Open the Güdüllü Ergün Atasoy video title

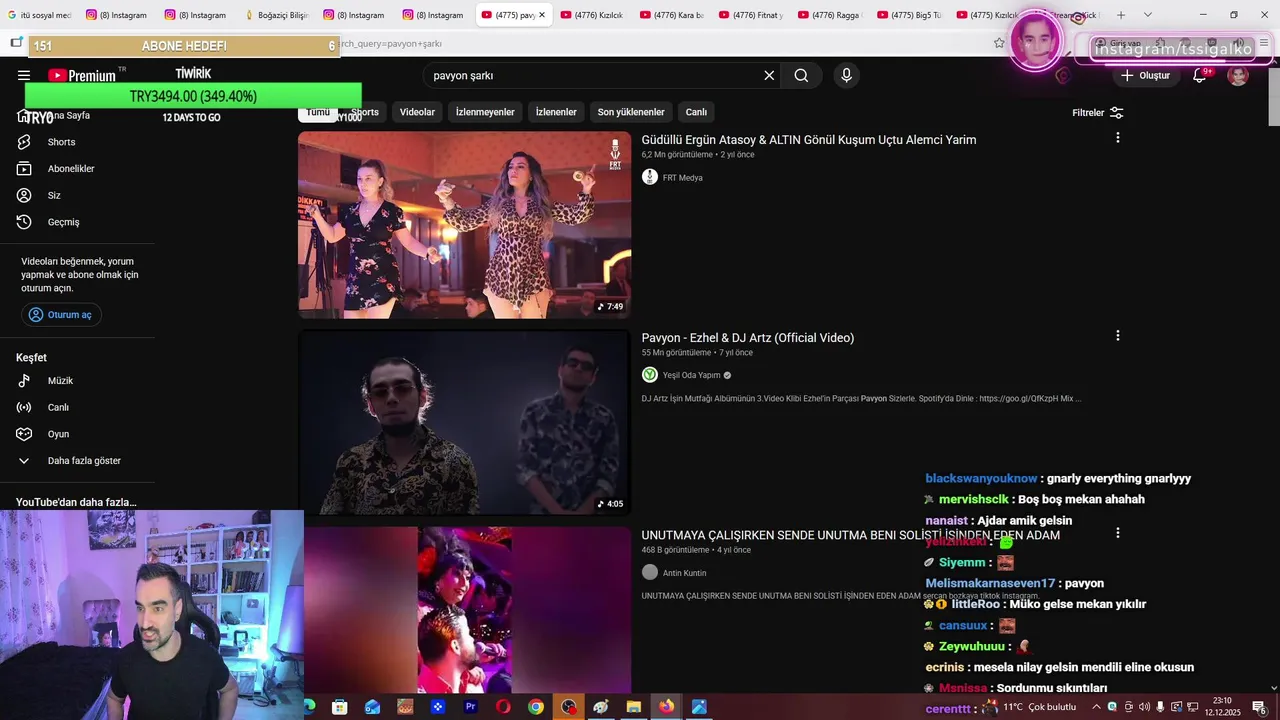coord(809,140)
